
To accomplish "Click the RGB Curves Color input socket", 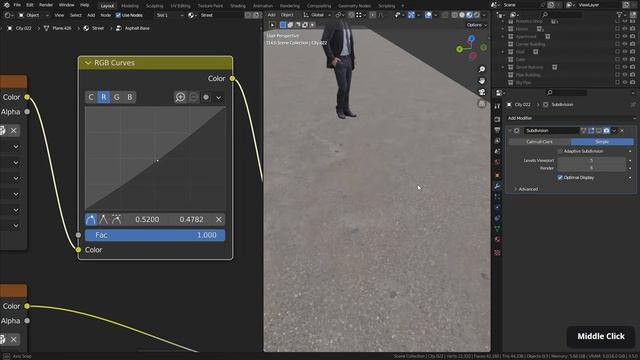I will 78,250.
